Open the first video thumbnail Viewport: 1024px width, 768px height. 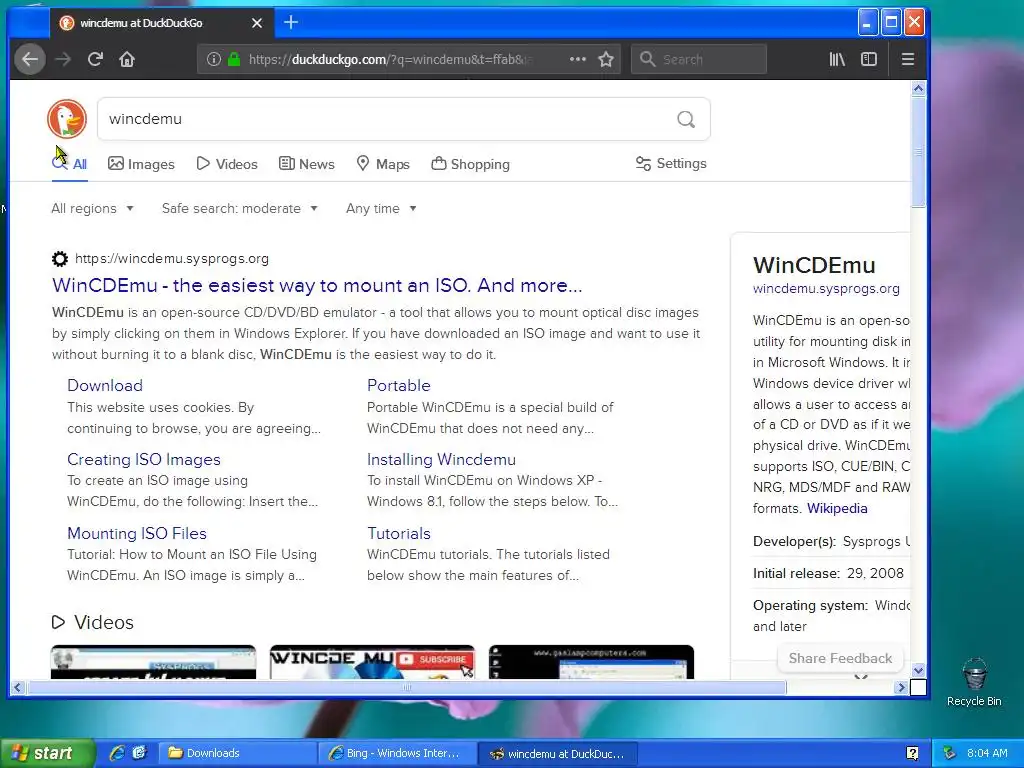[153, 662]
